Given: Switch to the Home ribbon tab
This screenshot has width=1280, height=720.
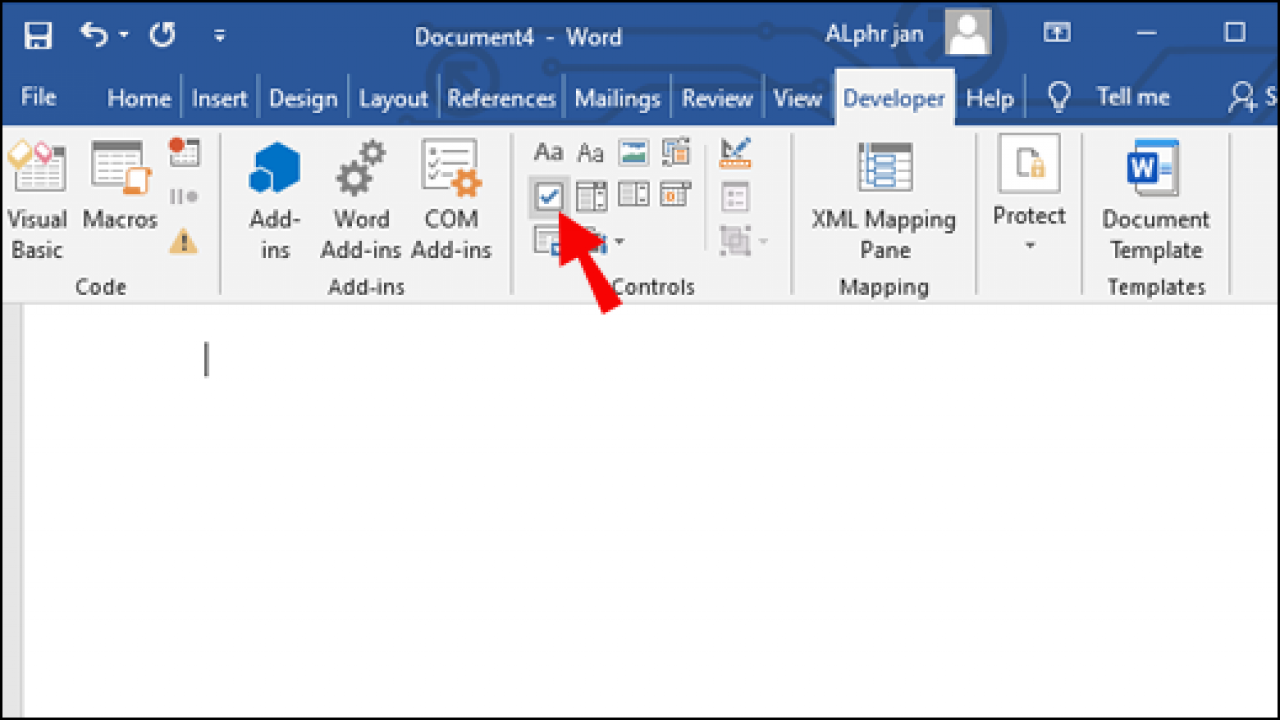Looking at the screenshot, I should pos(138,97).
